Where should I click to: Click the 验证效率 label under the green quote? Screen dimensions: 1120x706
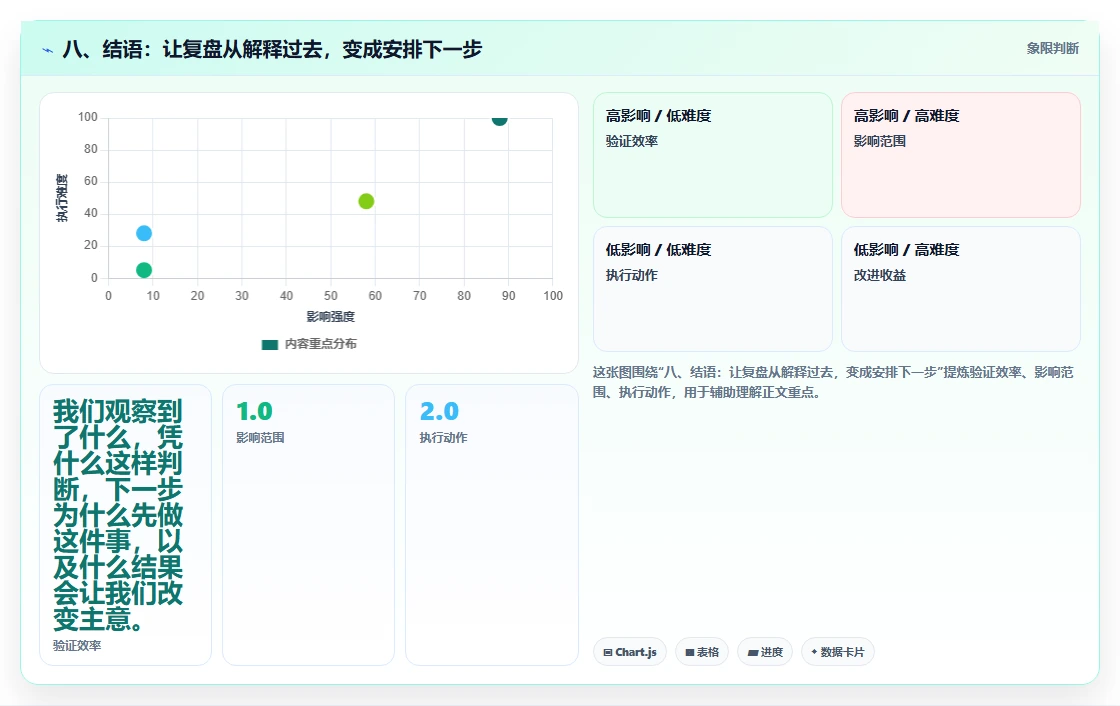[77, 645]
